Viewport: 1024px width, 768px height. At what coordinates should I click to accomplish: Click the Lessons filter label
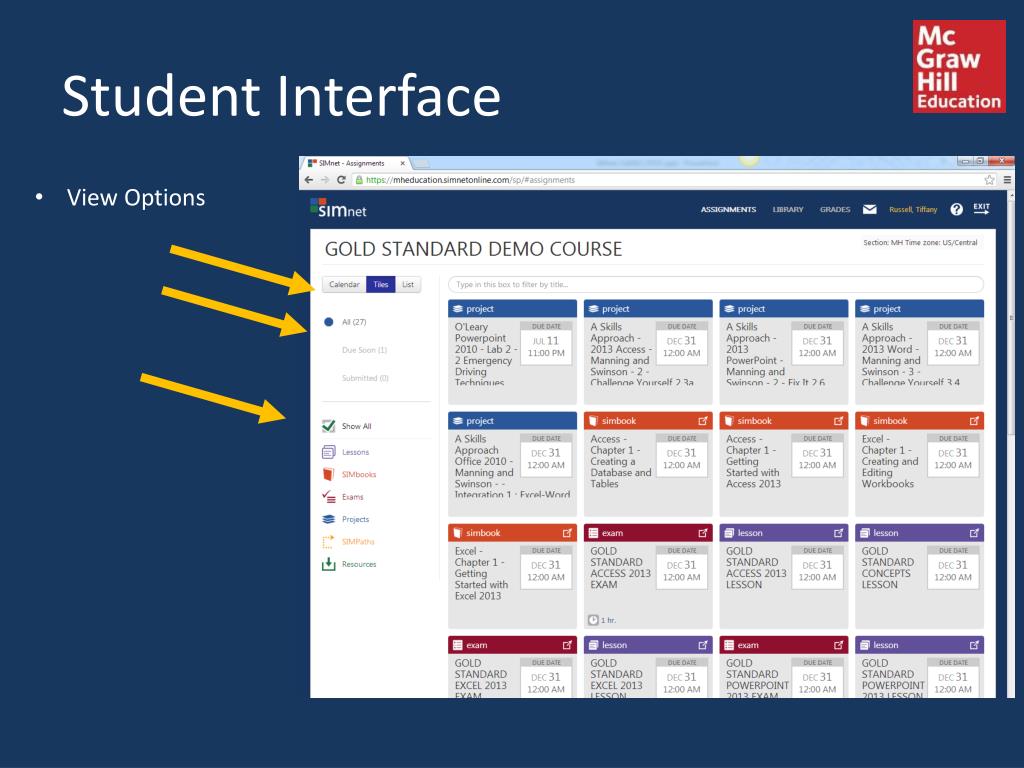click(355, 452)
